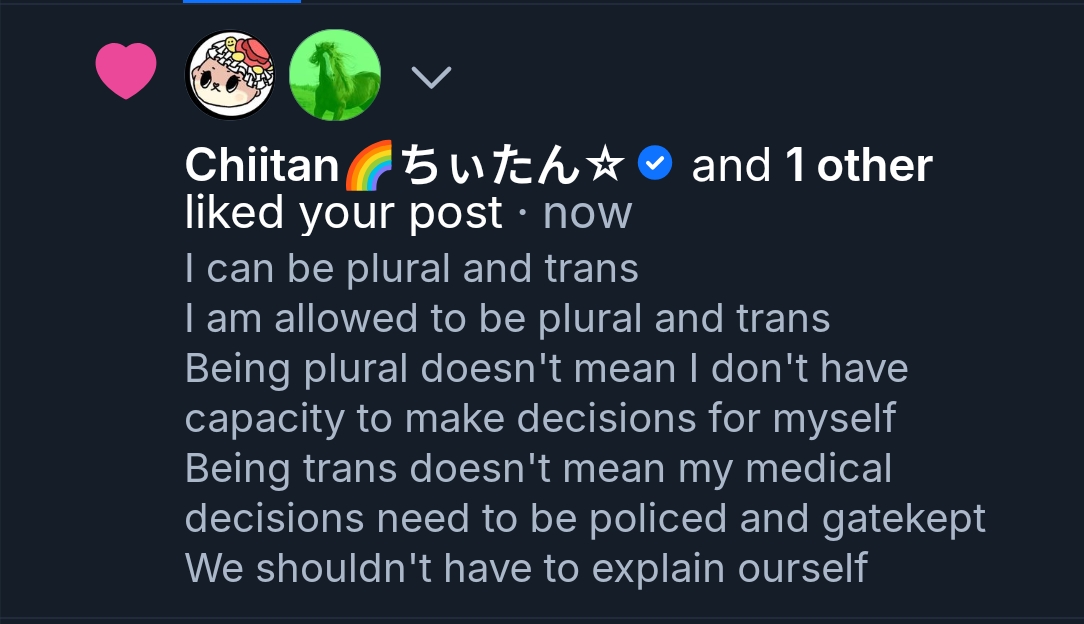Click the "liked your post" label
This screenshot has height=624, width=1084.
343,213
